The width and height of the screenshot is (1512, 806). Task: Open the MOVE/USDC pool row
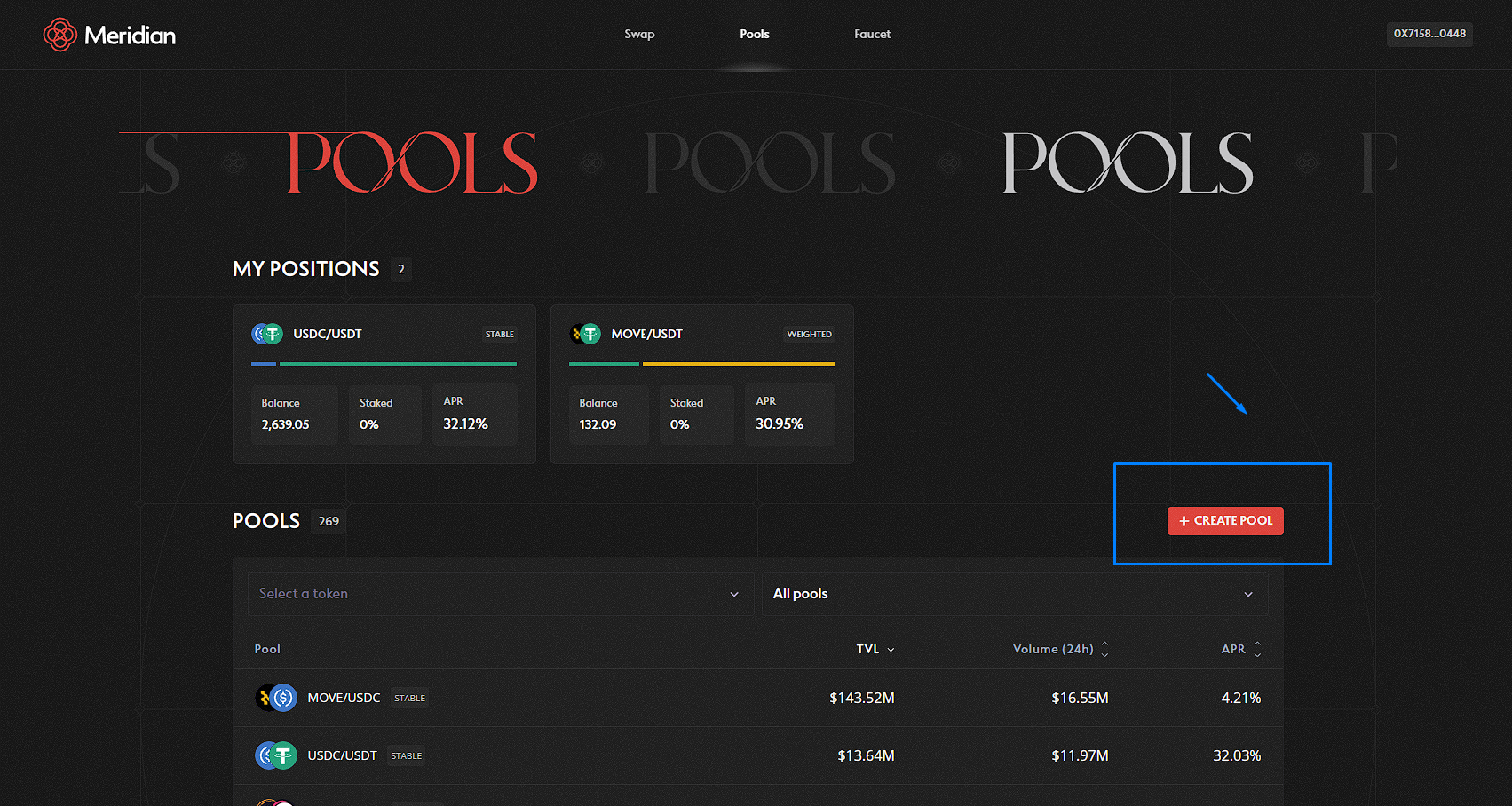[x=758, y=698]
